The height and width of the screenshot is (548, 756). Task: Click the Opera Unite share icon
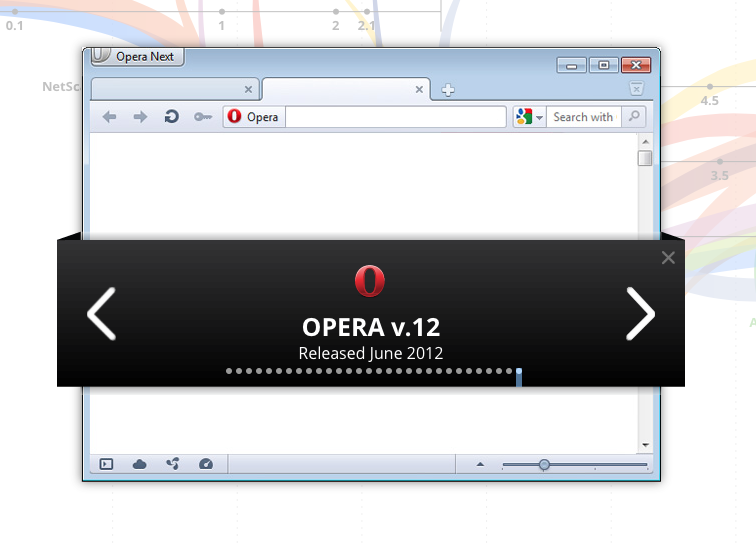(x=173, y=464)
